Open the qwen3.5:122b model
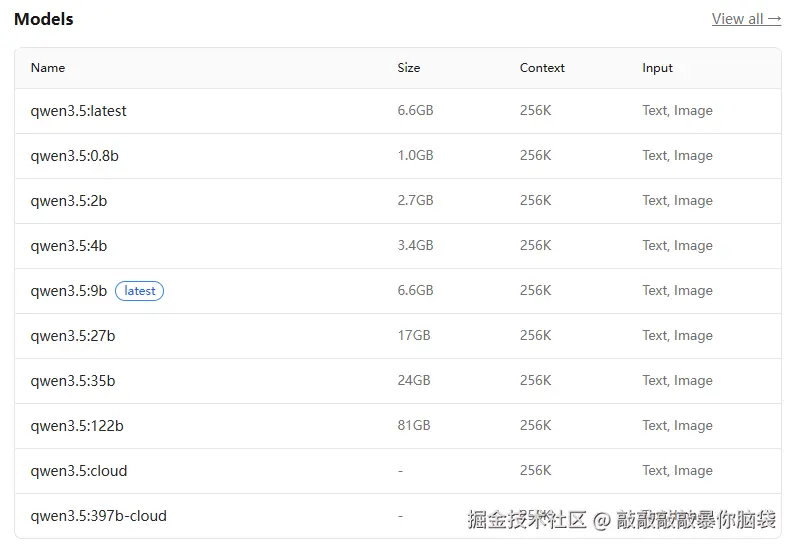 pyautogui.click(x=77, y=426)
